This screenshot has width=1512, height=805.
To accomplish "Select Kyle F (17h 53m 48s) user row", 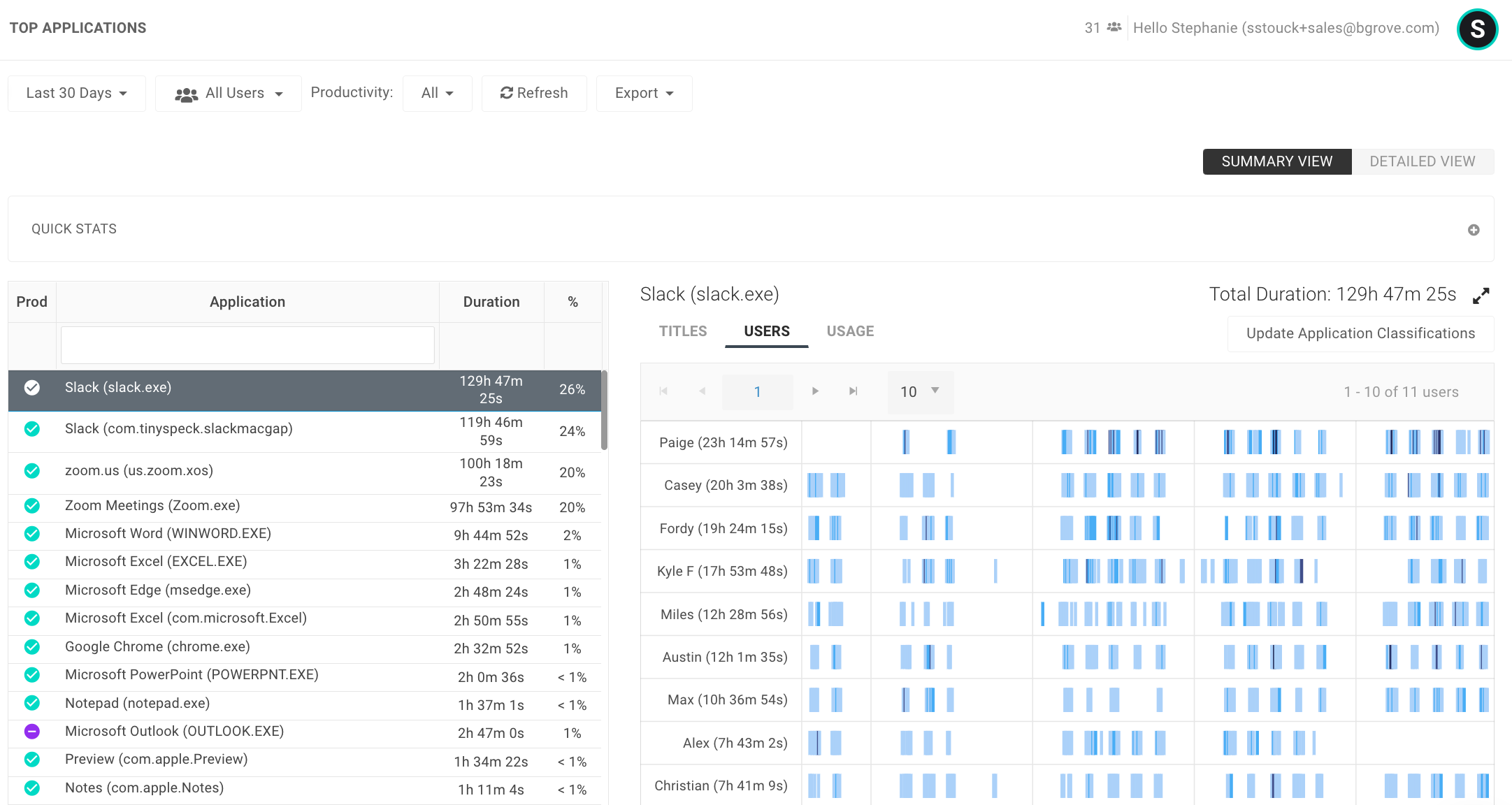I will (1067, 571).
